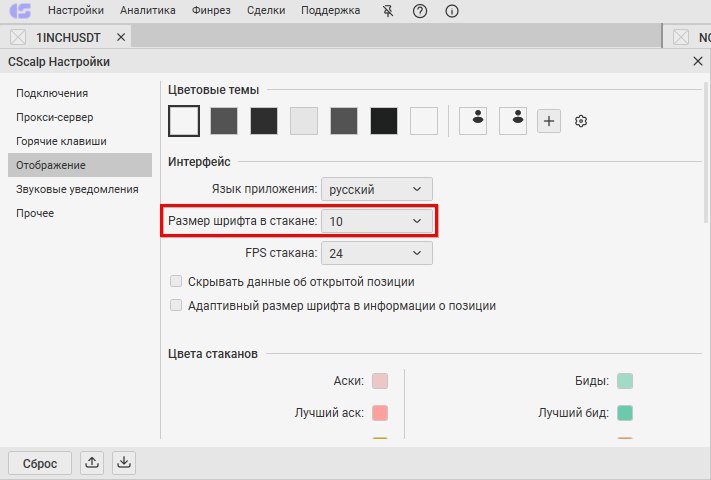The width and height of the screenshot is (711, 480).
Task: Select the seventh white theme swatch
Action: pyautogui.click(x=424, y=121)
